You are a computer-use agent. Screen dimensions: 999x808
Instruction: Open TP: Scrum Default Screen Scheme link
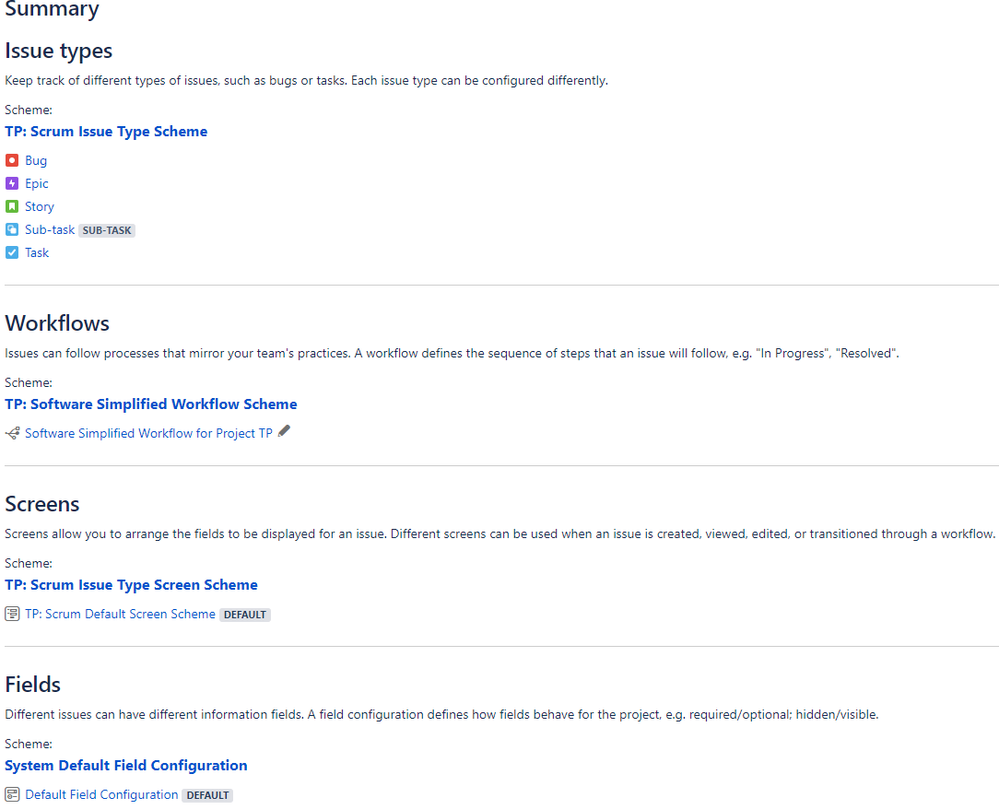pos(120,614)
